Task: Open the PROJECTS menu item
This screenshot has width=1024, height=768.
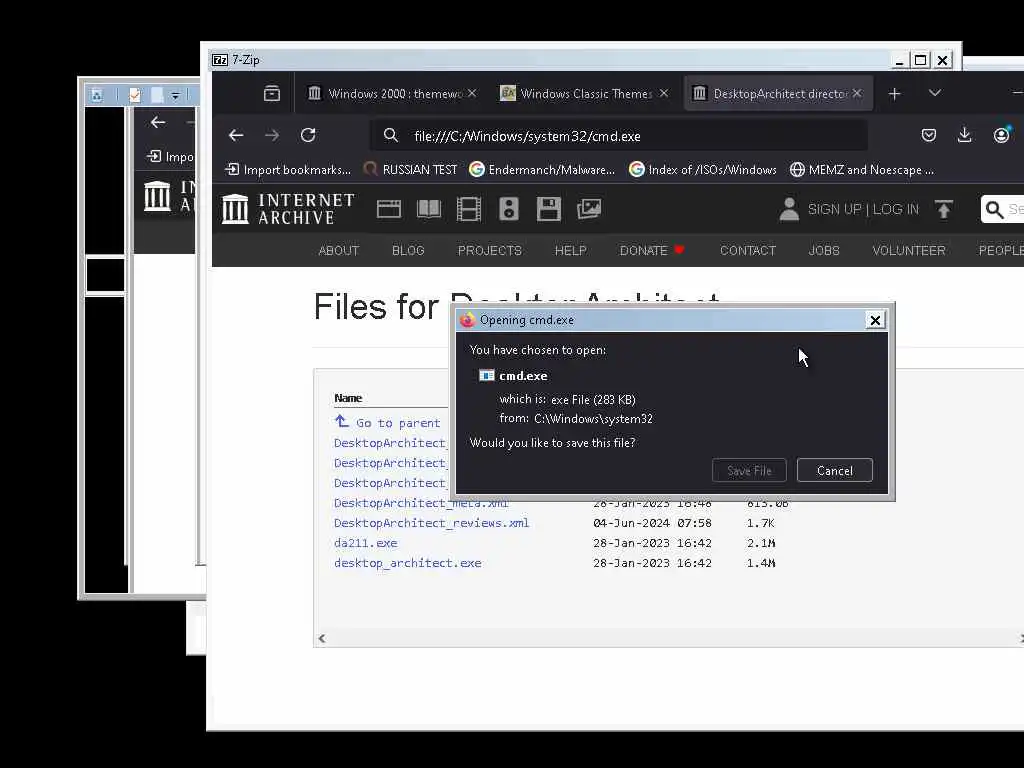Action: pyautogui.click(x=490, y=251)
